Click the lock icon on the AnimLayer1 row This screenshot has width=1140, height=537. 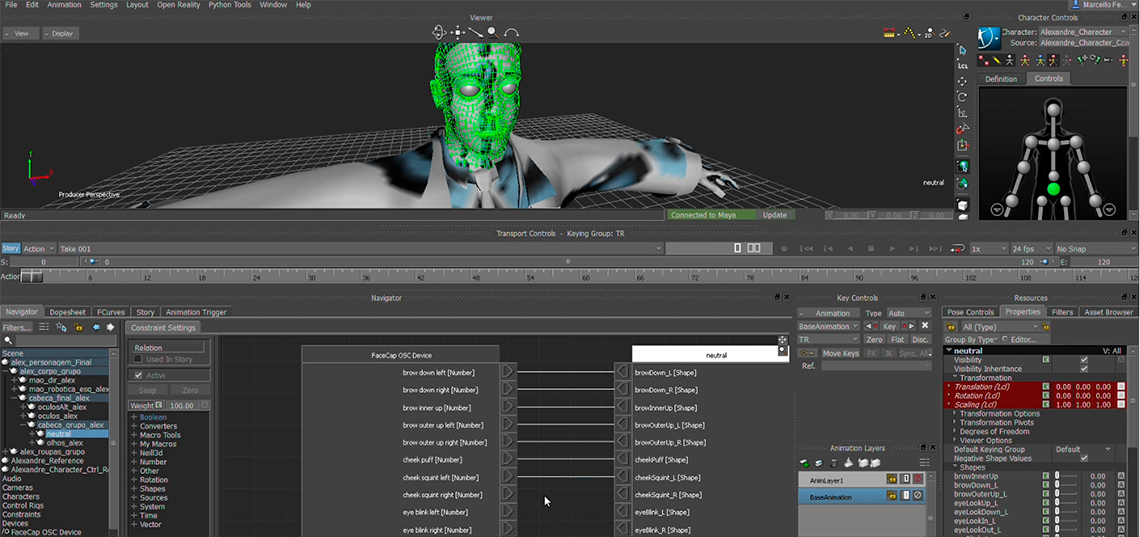tap(890, 479)
